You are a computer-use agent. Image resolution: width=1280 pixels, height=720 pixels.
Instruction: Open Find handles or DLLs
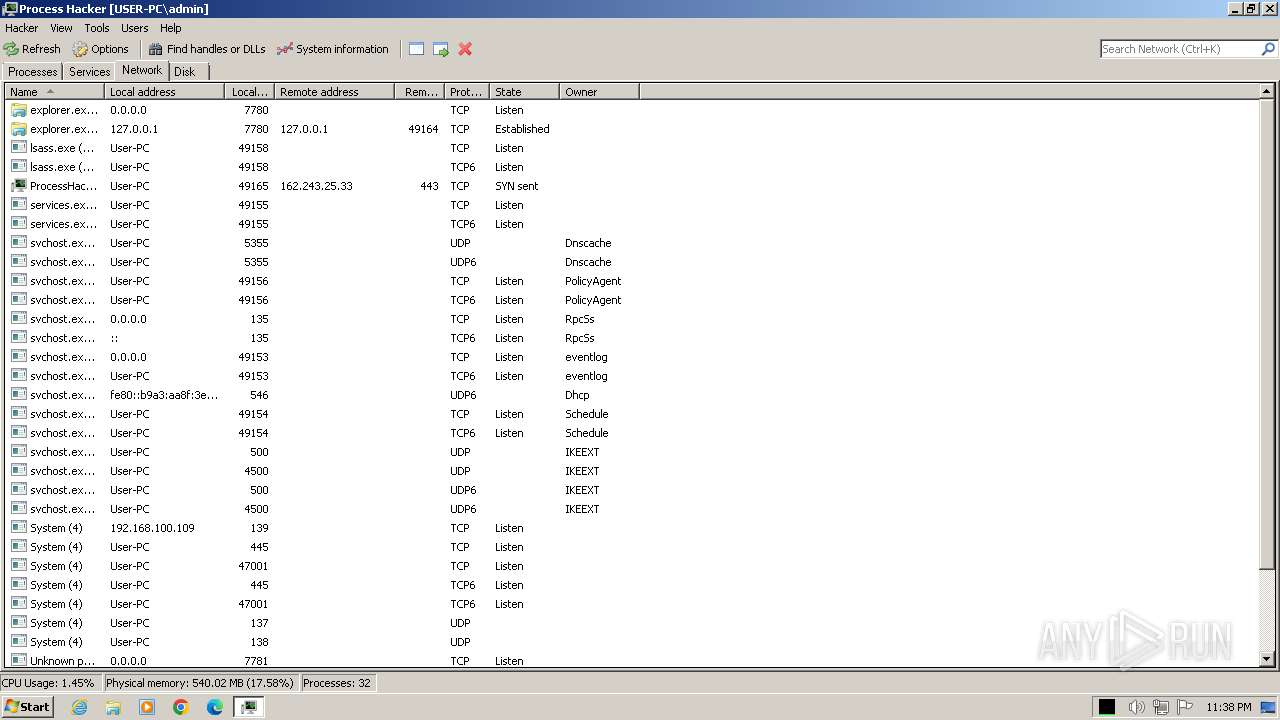[x=207, y=49]
